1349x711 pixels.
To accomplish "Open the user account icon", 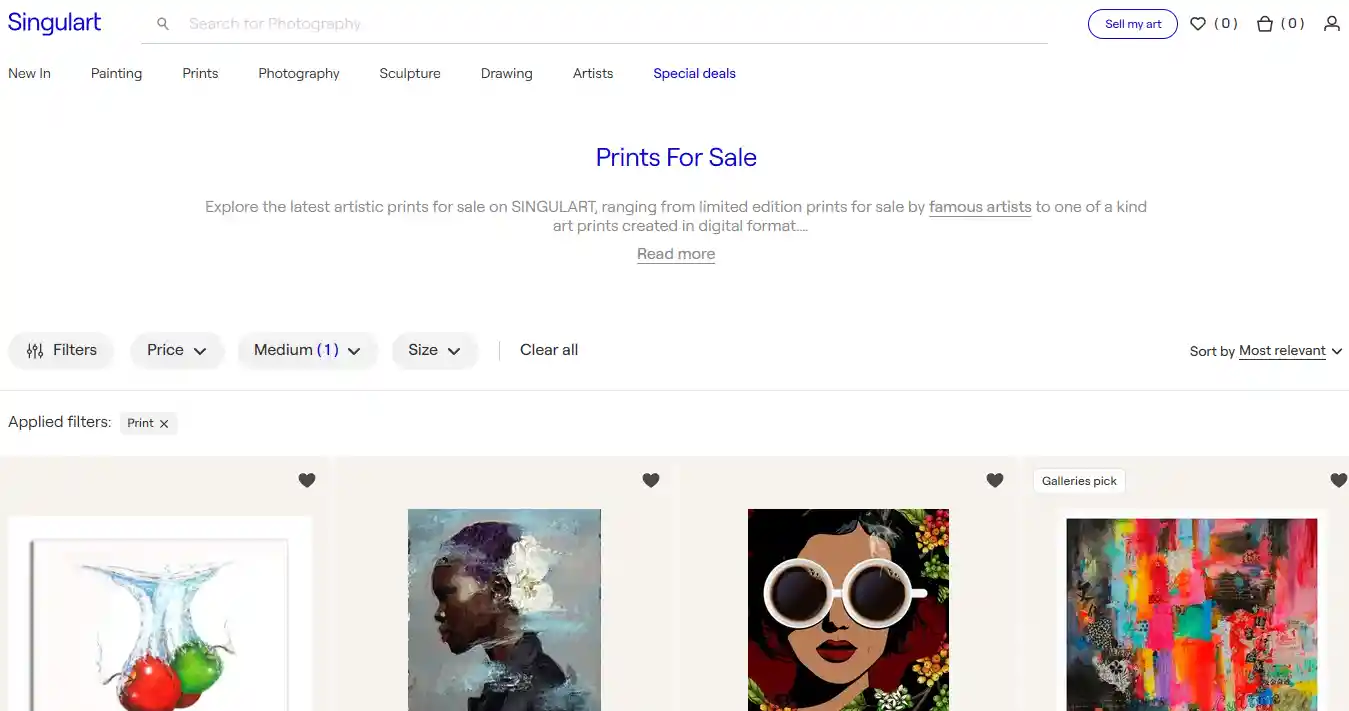I will pyautogui.click(x=1332, y=23).
